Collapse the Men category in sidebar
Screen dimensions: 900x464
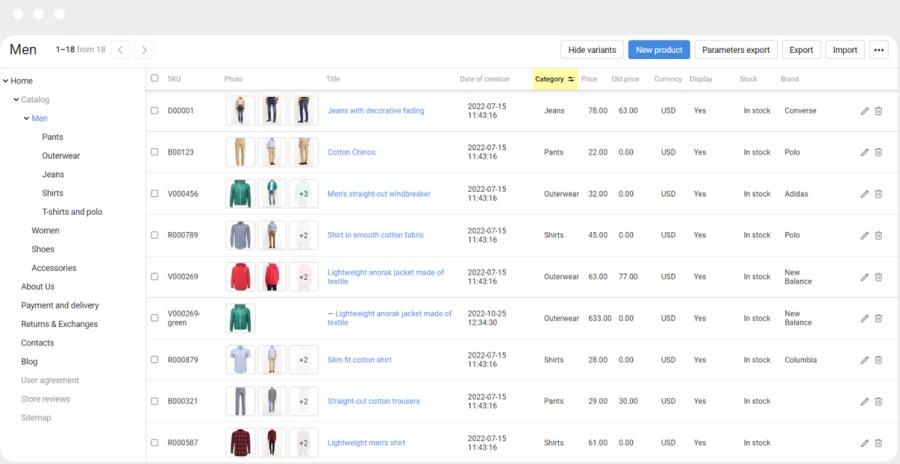pyautogui.click(x=26, y=118)
